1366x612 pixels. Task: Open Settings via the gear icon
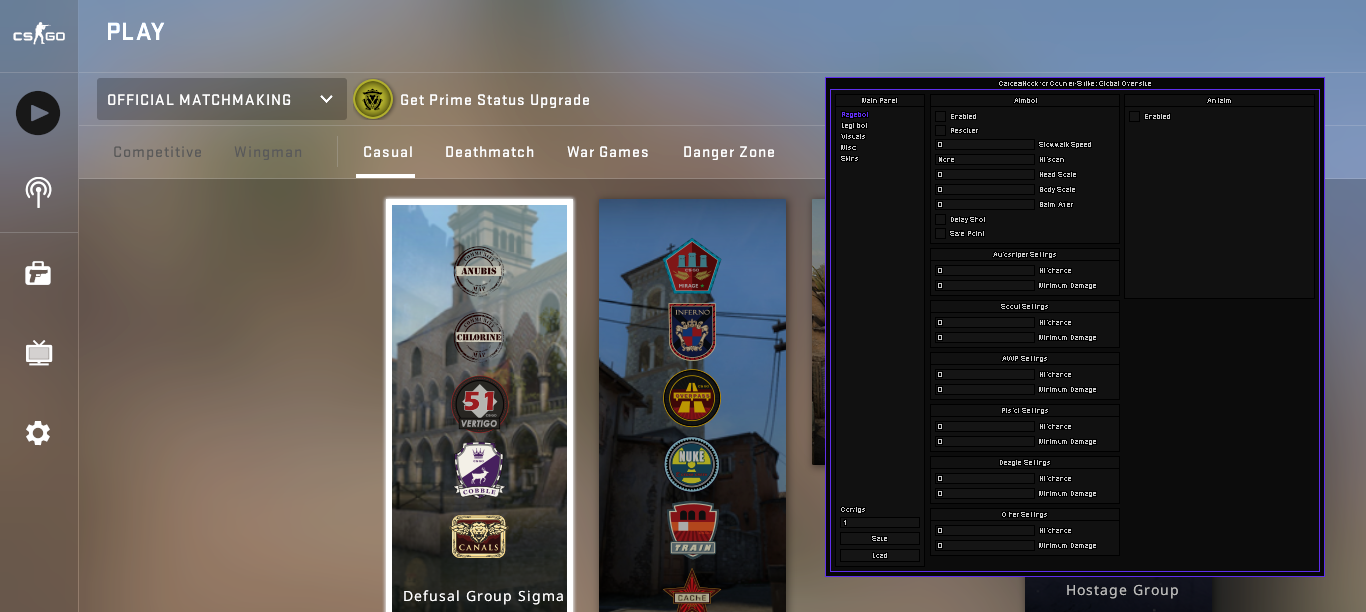pyautogui.click(x=38, y=433)
